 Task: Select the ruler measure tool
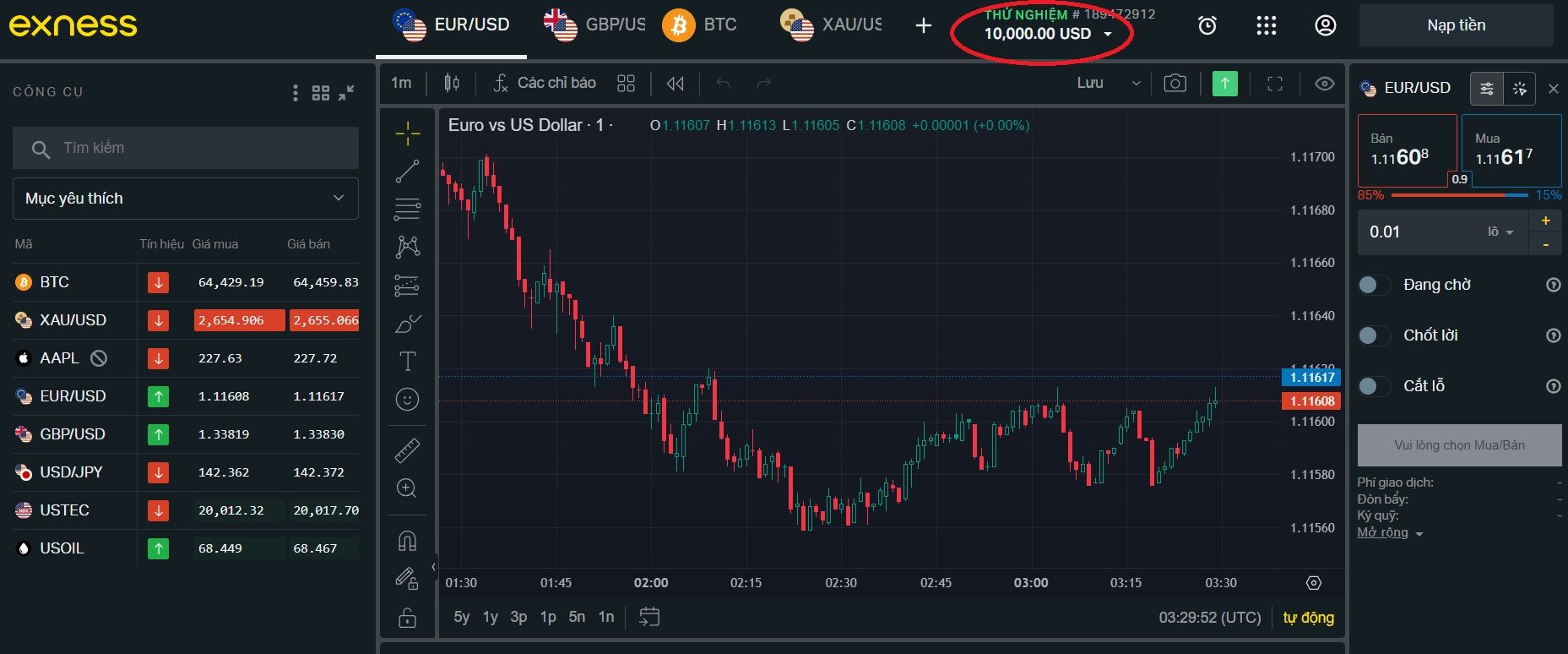[407, 450]
